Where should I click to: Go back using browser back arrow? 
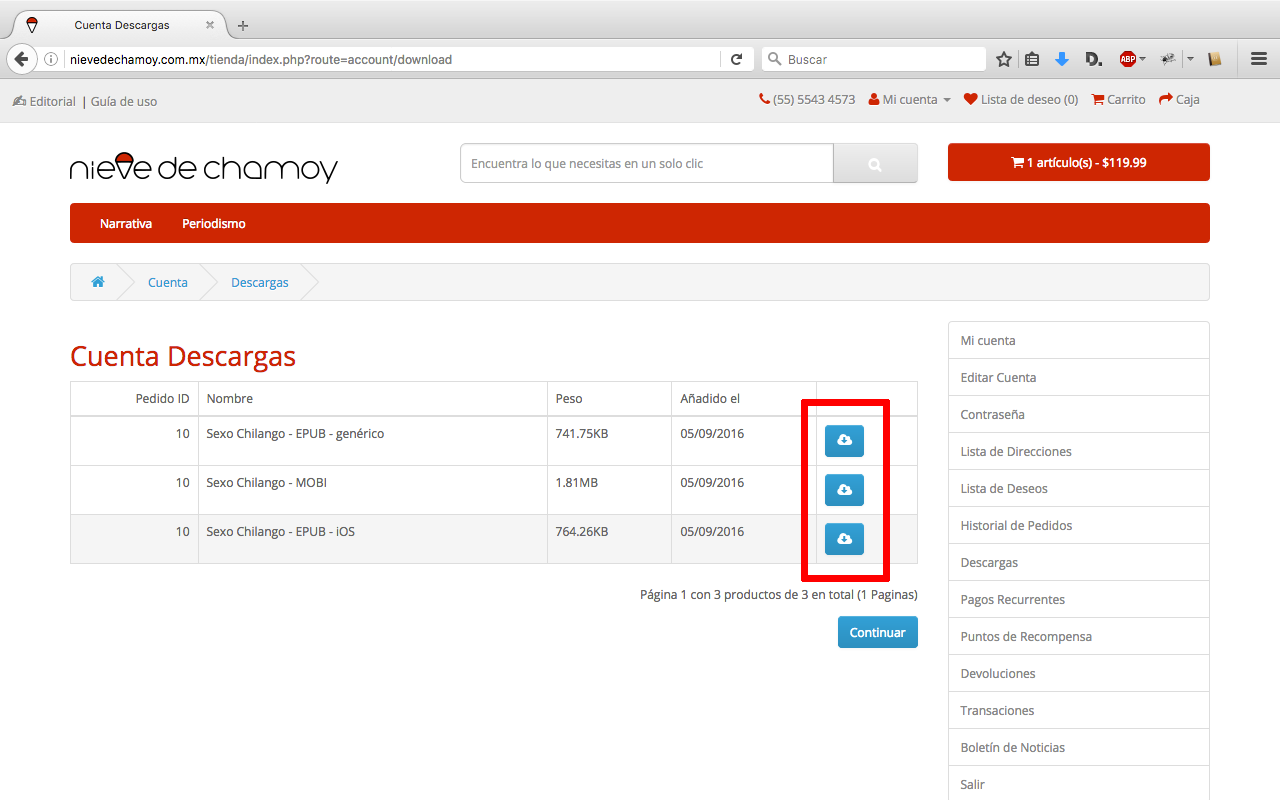(x=21, y=59)
